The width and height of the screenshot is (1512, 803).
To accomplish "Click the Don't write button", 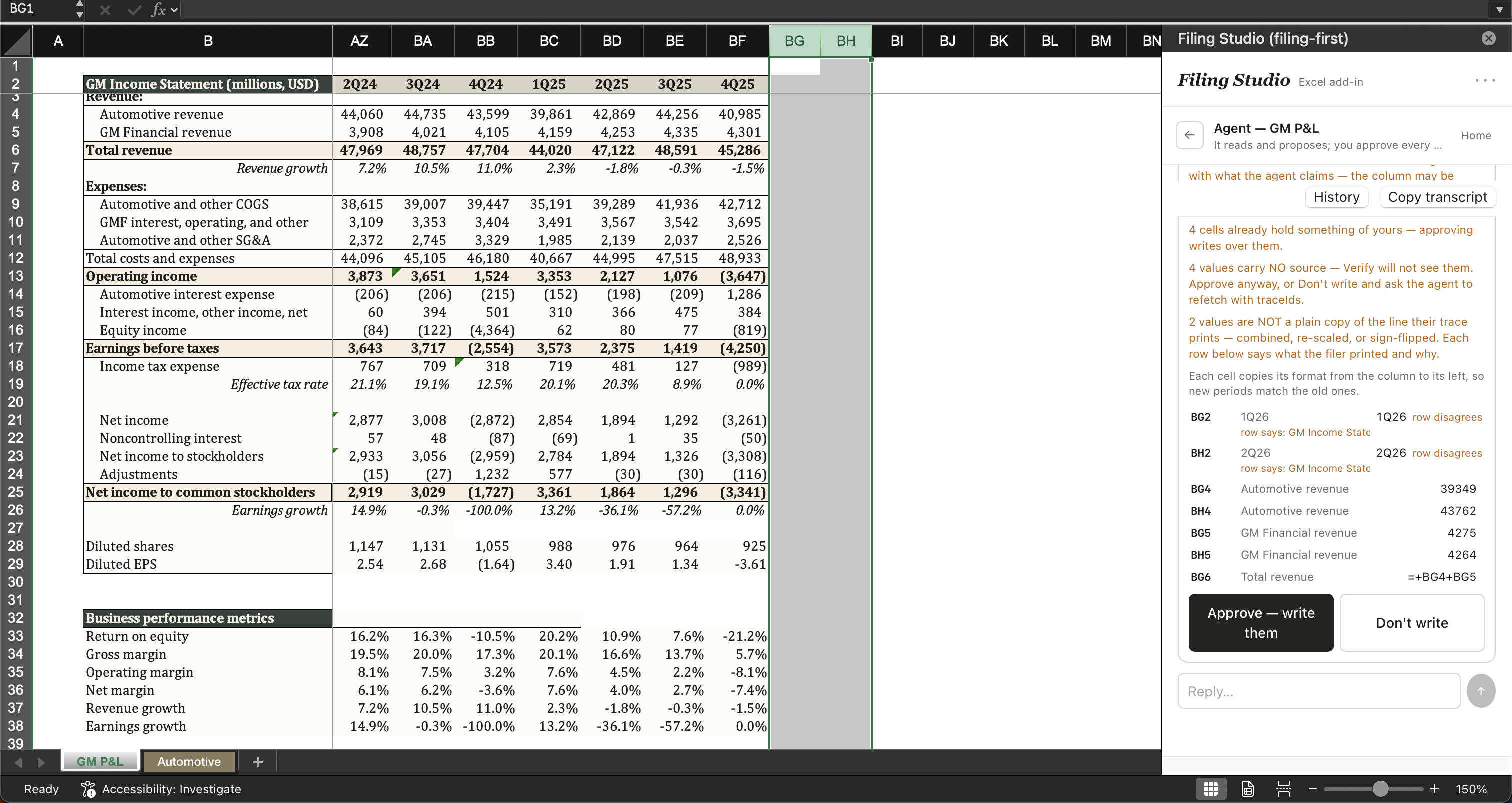I will tap(1411, 623).
